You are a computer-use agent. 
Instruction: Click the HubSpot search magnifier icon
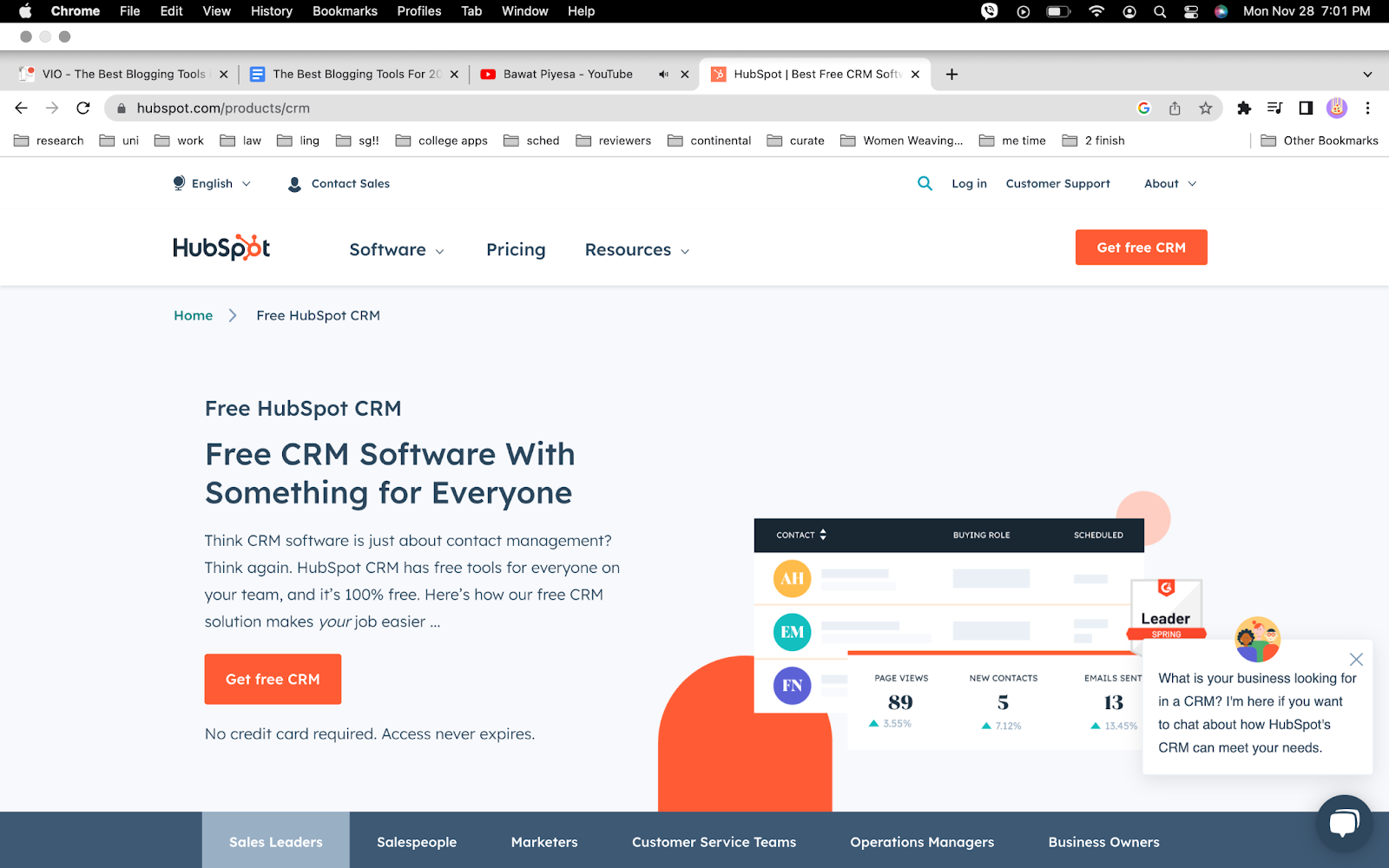pos(925,183)
